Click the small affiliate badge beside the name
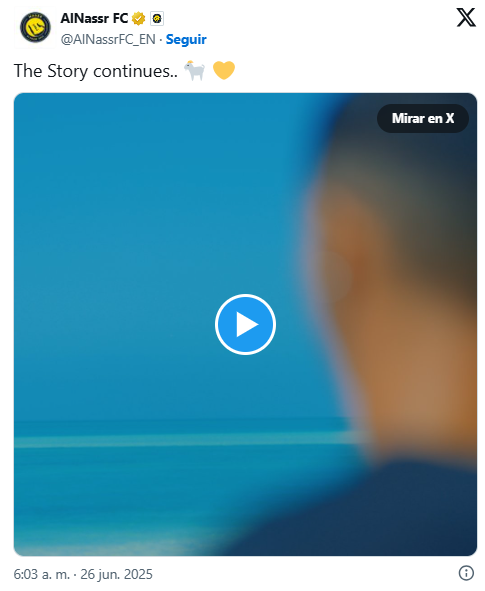The width and height of the screenshot is (485, 591). pyautogui.click(x=157, y=18)
